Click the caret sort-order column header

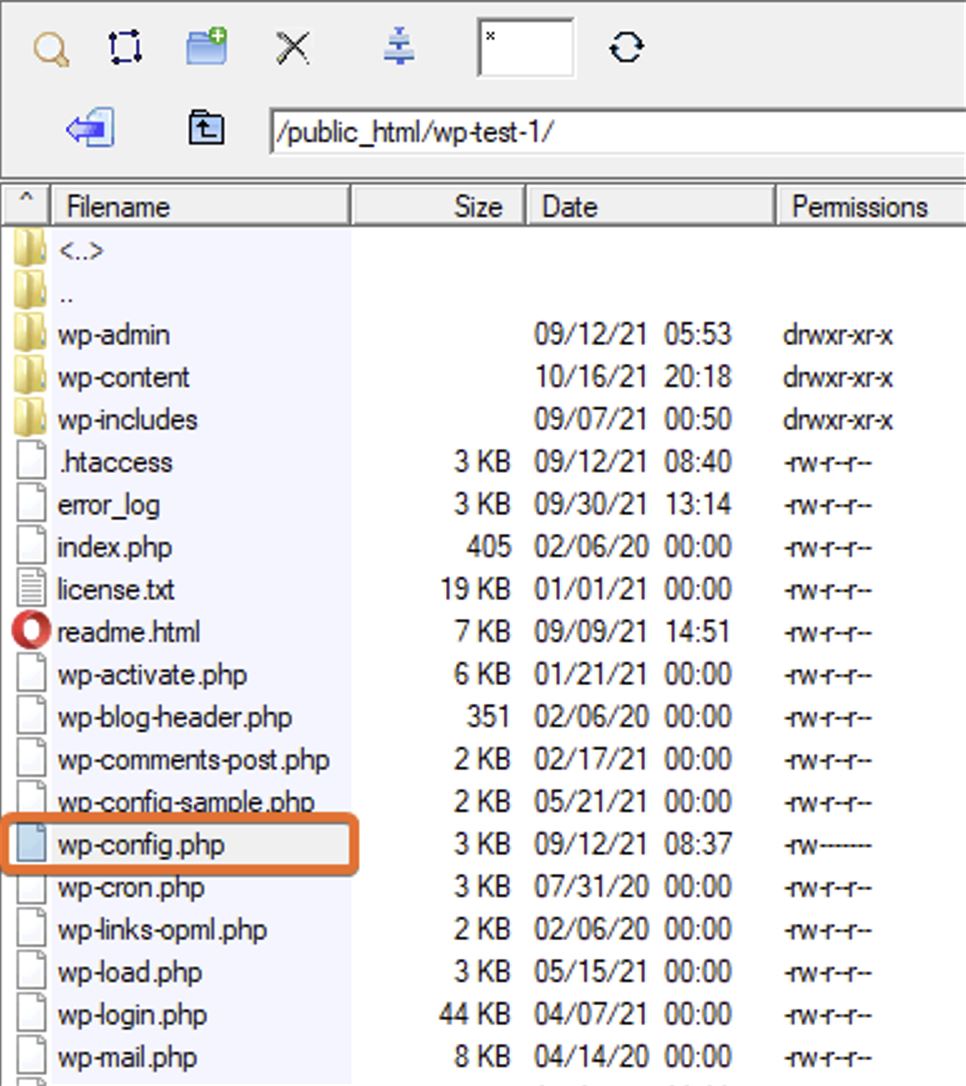point(26,205)
